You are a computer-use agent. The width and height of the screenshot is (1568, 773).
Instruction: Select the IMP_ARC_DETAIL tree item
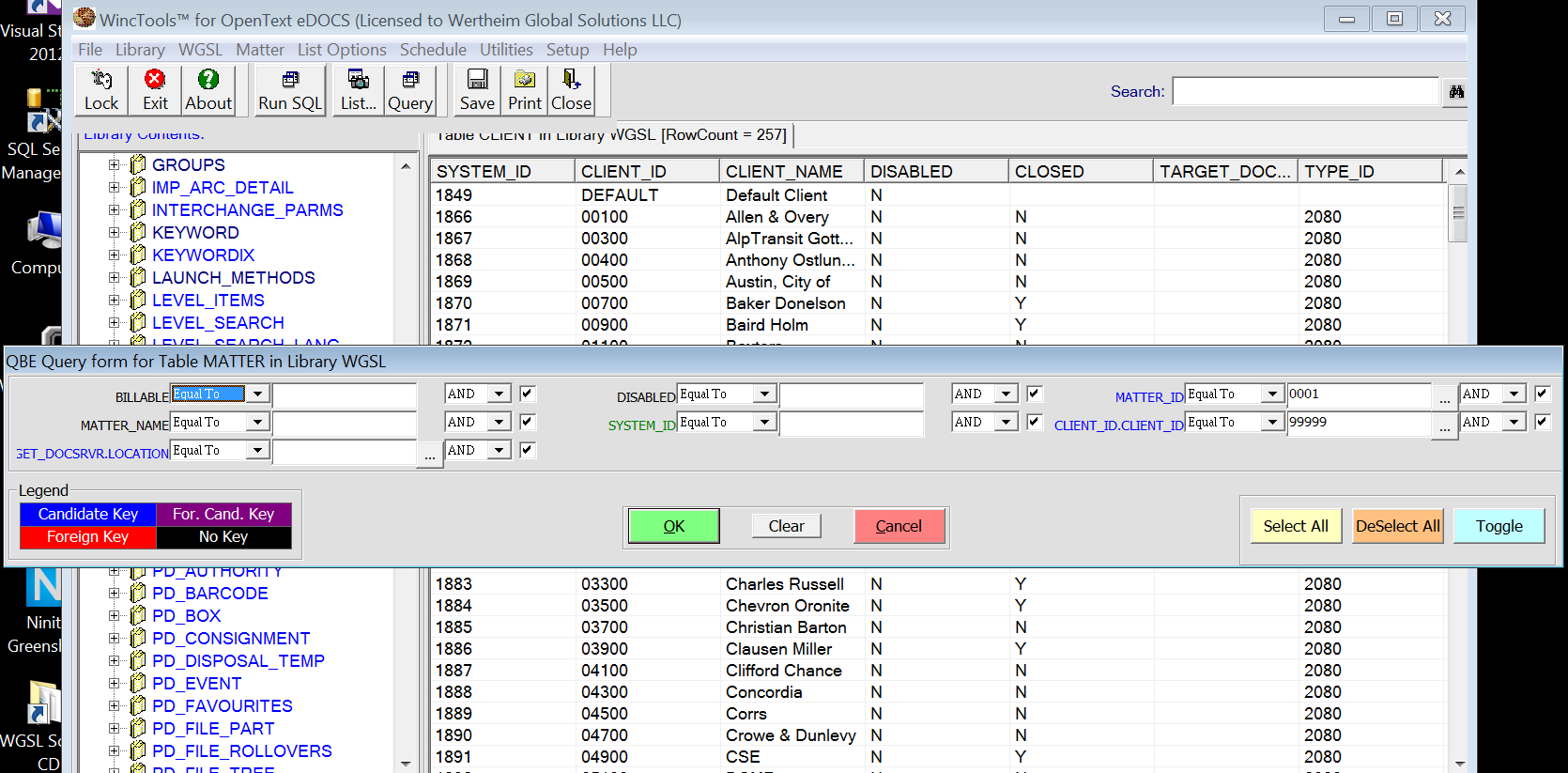coord(223,187)
